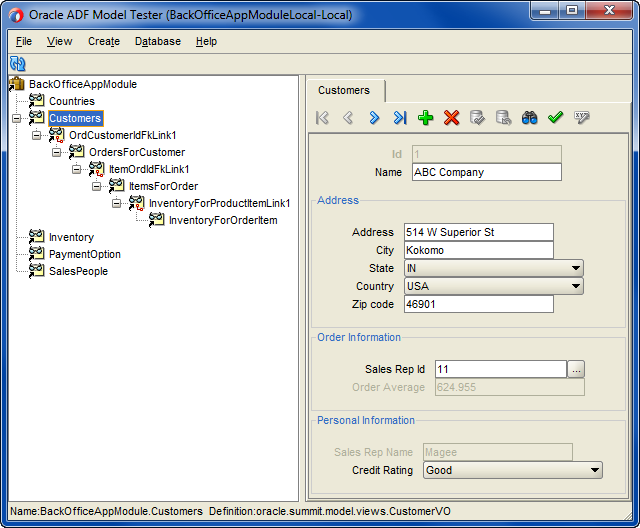Image resolution: width=640 pixels, height=528 pixels.
Task: Click the InventoryForOrderItem view icon
Action: click(x=156, y=220)
